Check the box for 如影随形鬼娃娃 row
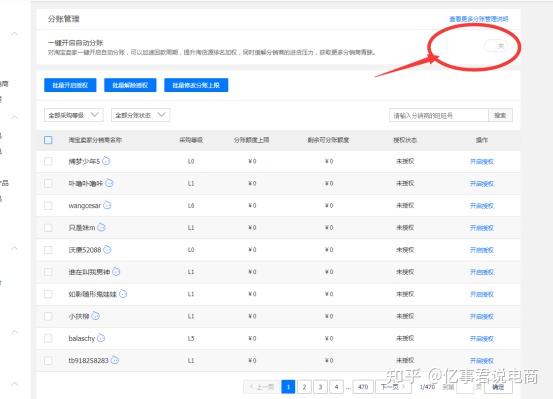Viewport: 553px width, 399px height. coord(48,294)
